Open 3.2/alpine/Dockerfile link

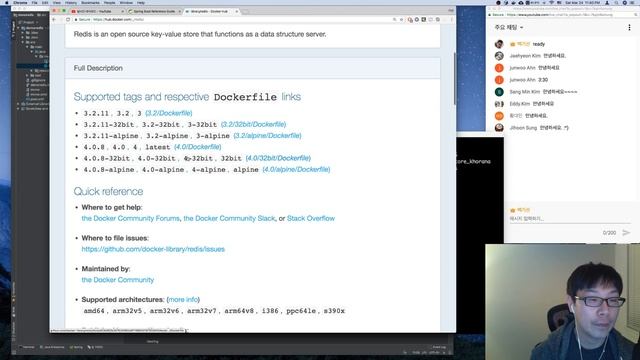tap(267, 136)
